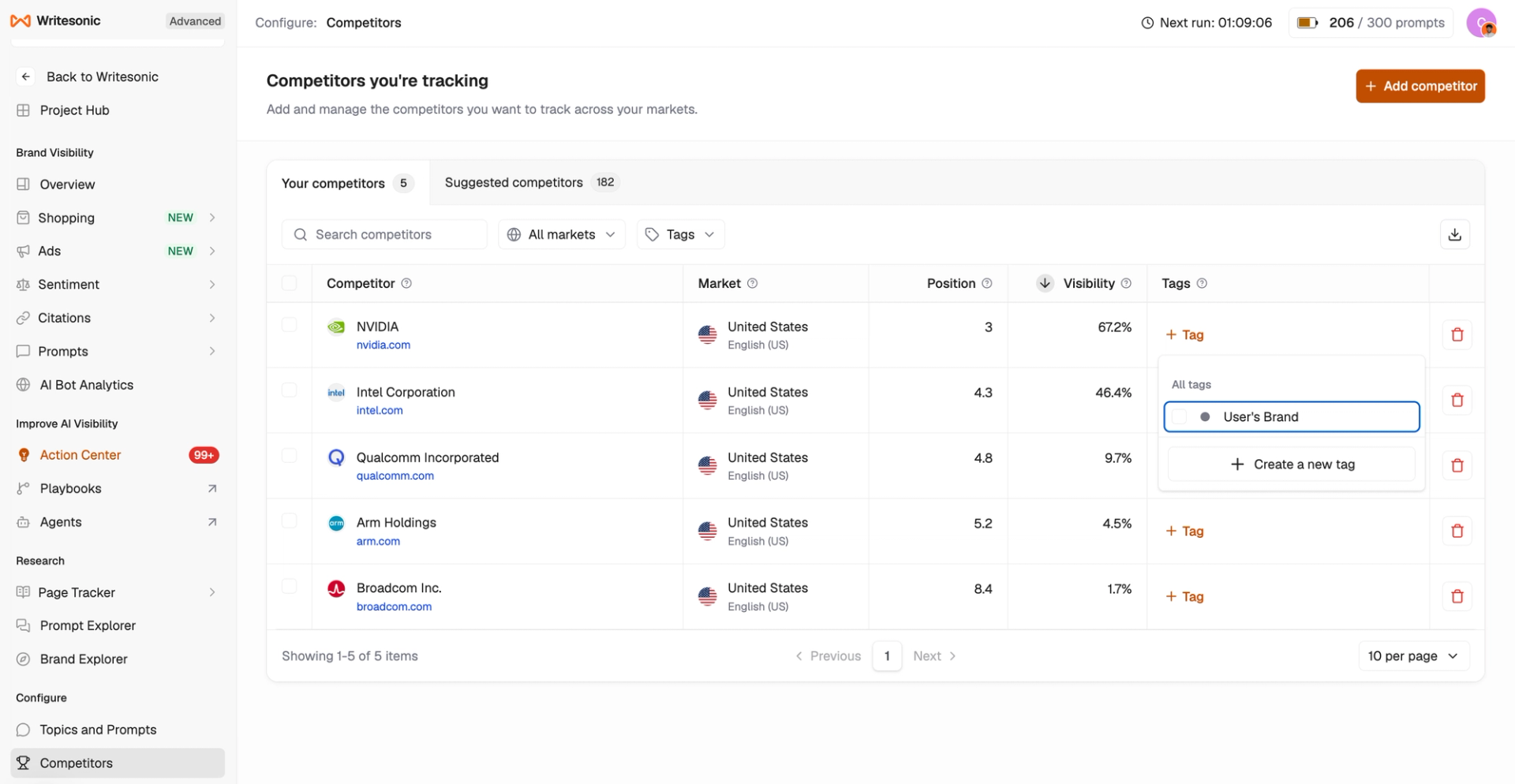Viewport: 1515px width, 784px height.
Task: Click the back arrow icon beside Back to Writesonic
Action: pos(26,77)
